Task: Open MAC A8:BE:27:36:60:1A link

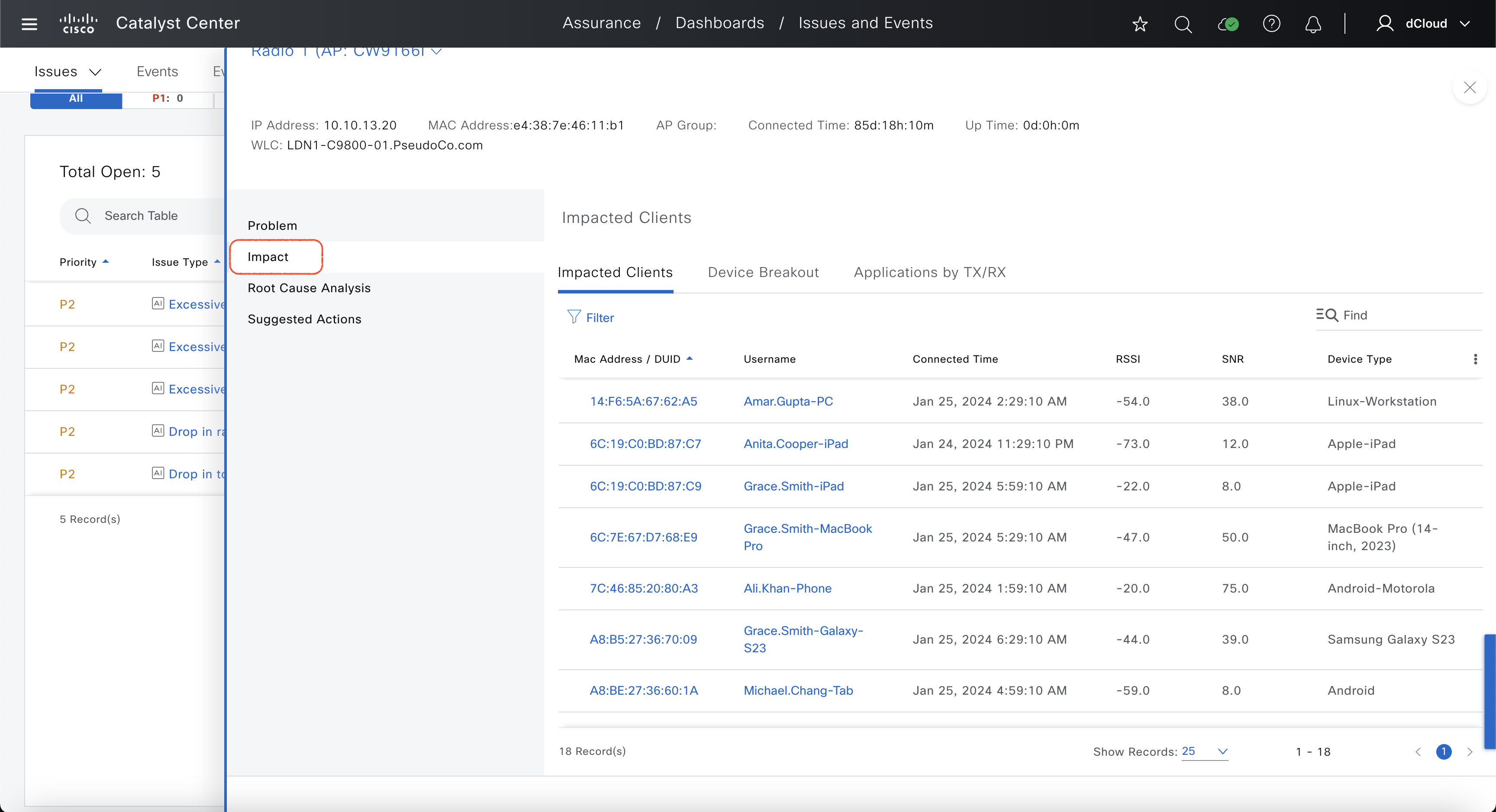Action: pyautogui.click(x=644, y=691)
